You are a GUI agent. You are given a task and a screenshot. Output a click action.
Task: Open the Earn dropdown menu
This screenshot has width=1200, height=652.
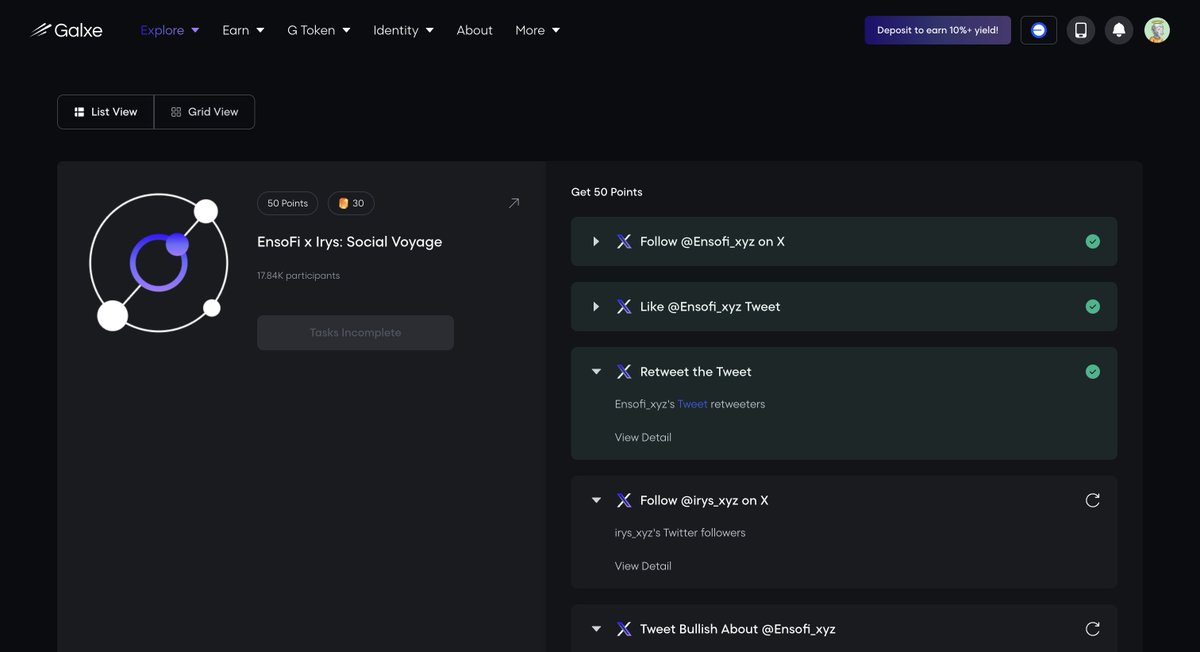243,30
